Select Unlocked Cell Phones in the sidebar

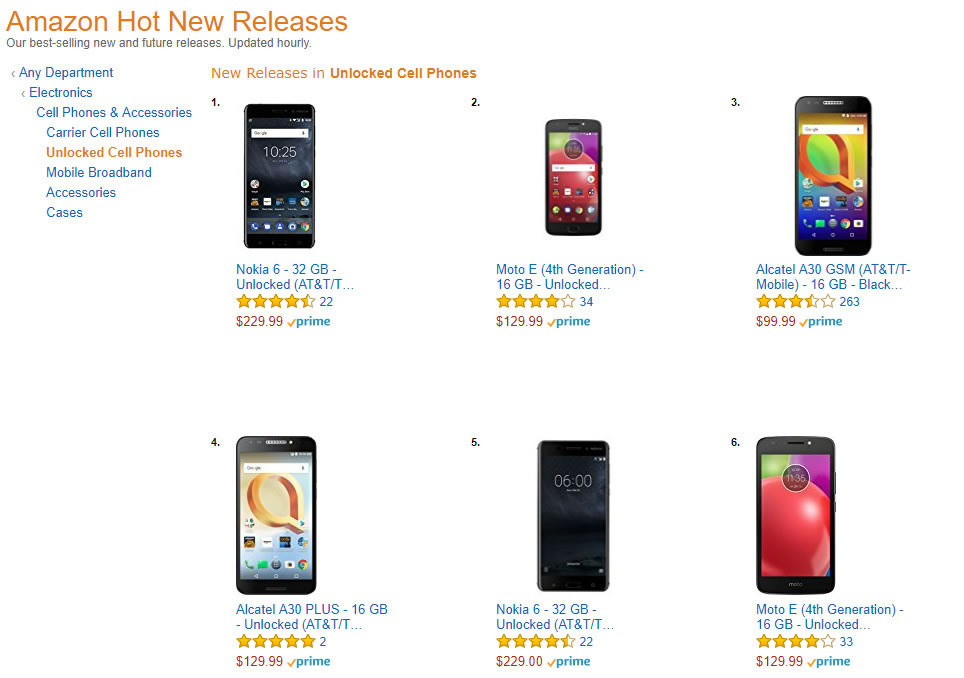tap(114, 152)
